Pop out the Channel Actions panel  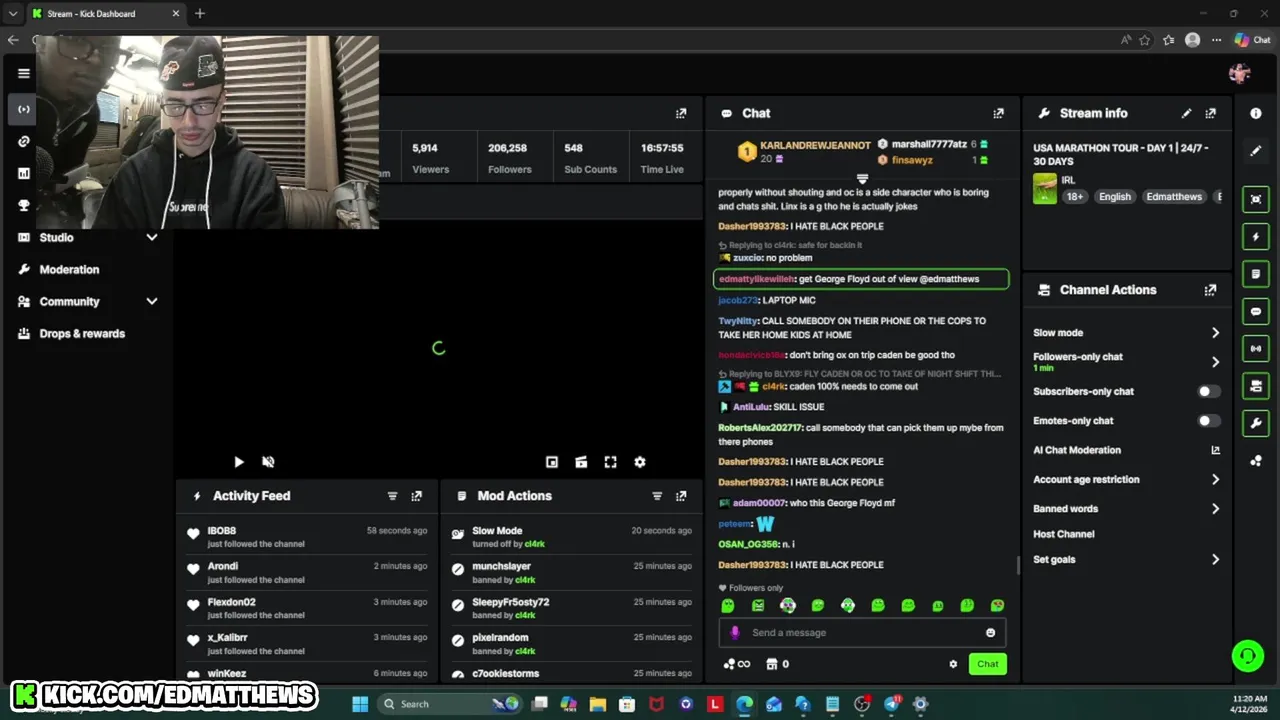pyautogui.click(x=1211, y=290)
